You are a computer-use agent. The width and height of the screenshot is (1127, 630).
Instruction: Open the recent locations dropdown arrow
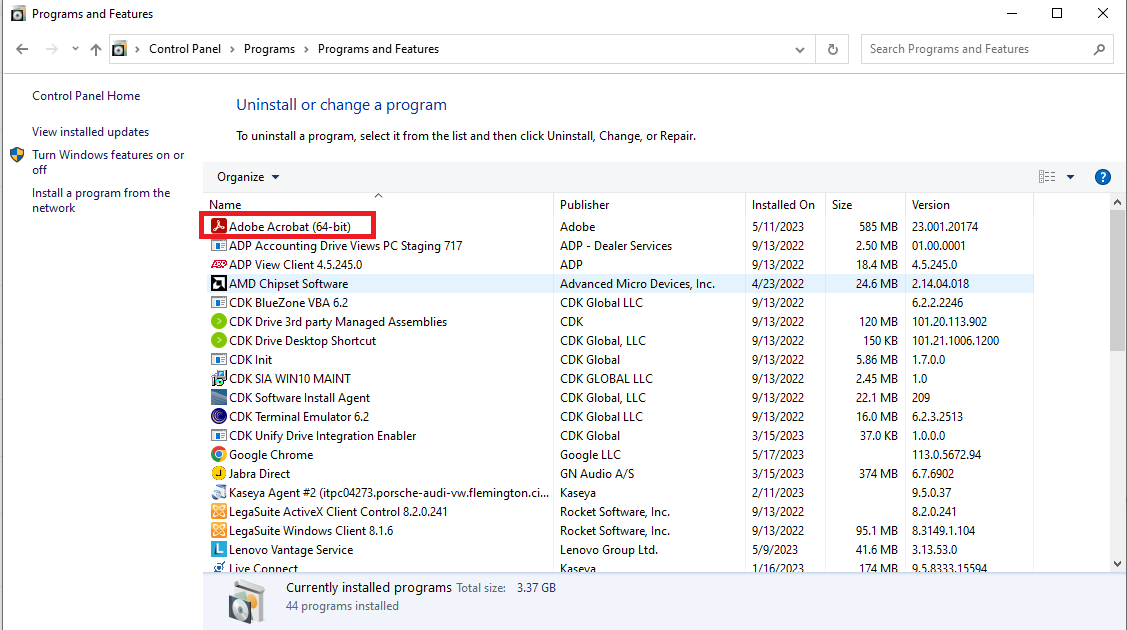[75, 49]
